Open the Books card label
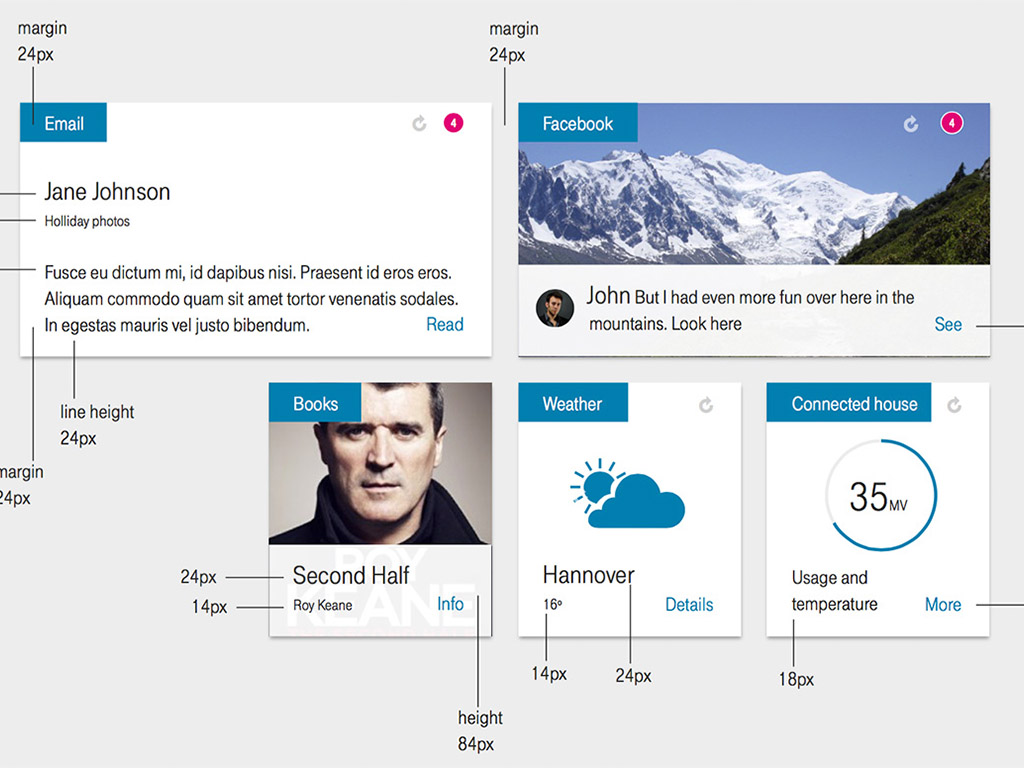 pos(315,404)
